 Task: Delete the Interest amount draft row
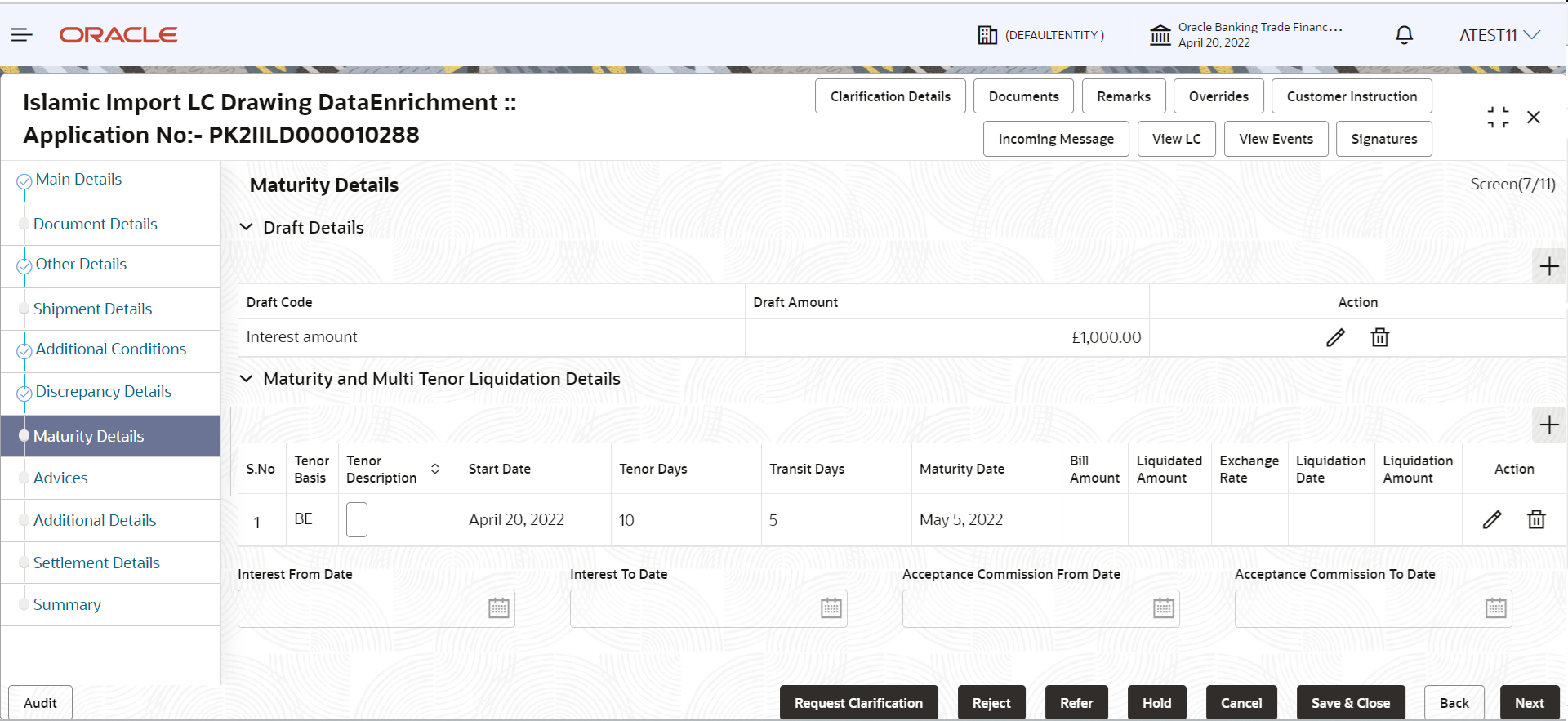(x=1380, y=337)
